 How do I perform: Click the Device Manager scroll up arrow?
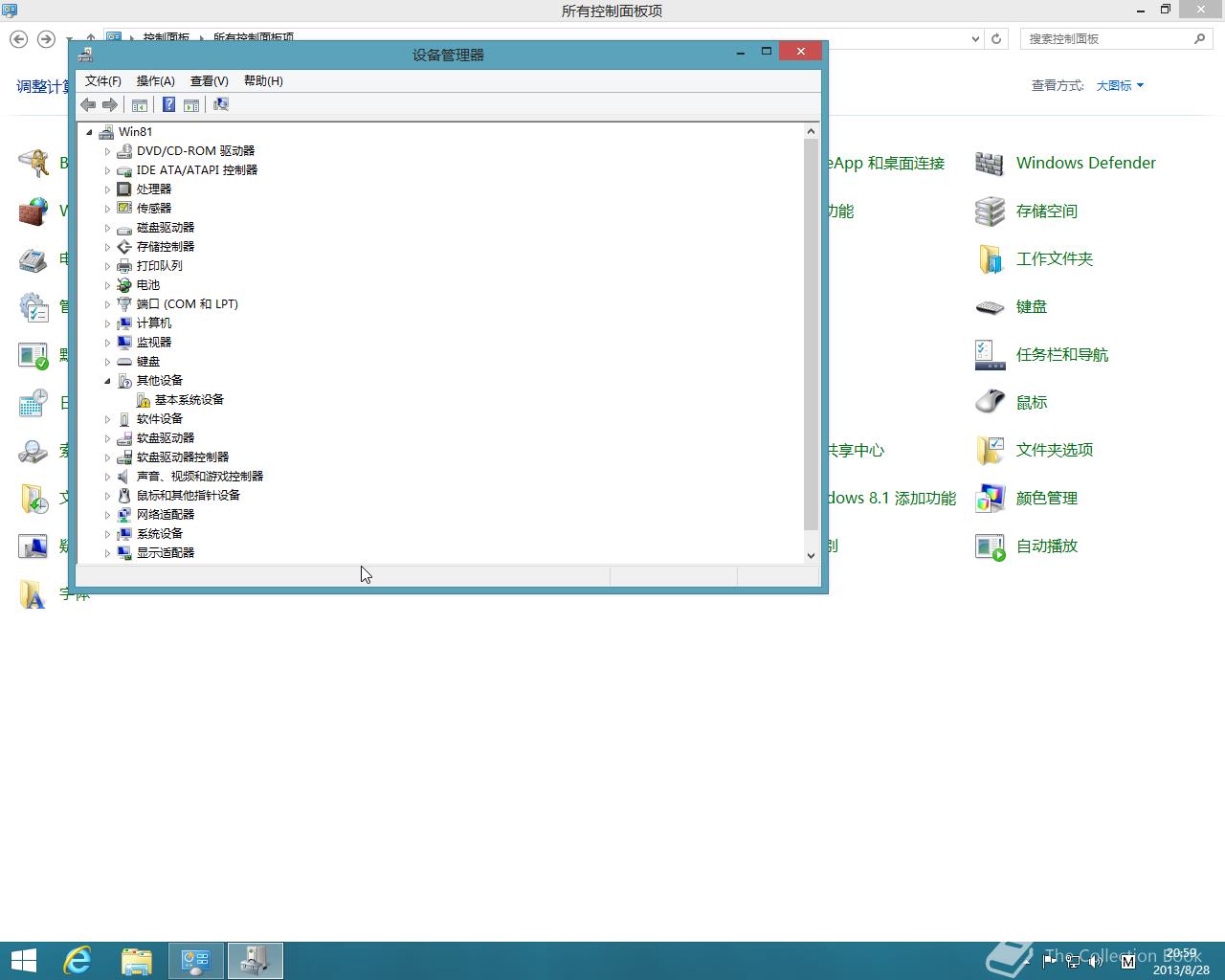tap(811, 131)
